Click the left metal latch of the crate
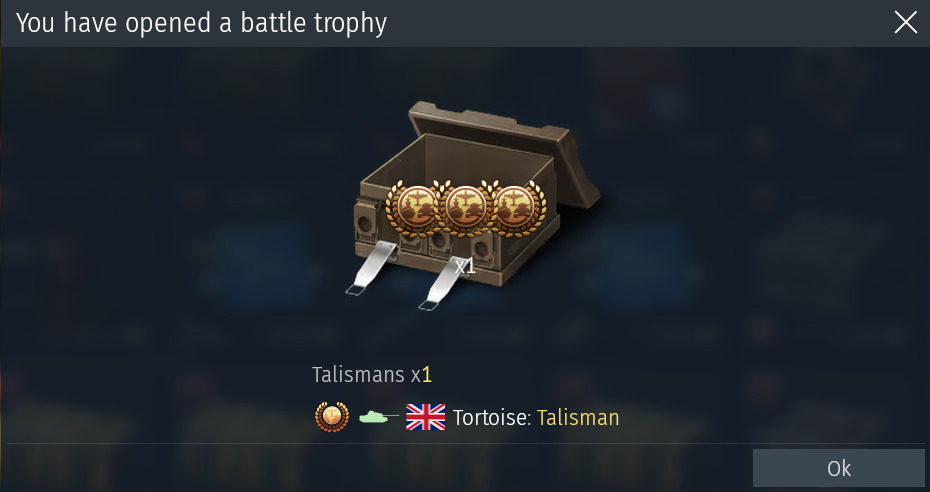The image size is (930, 492). coord(371,268)
